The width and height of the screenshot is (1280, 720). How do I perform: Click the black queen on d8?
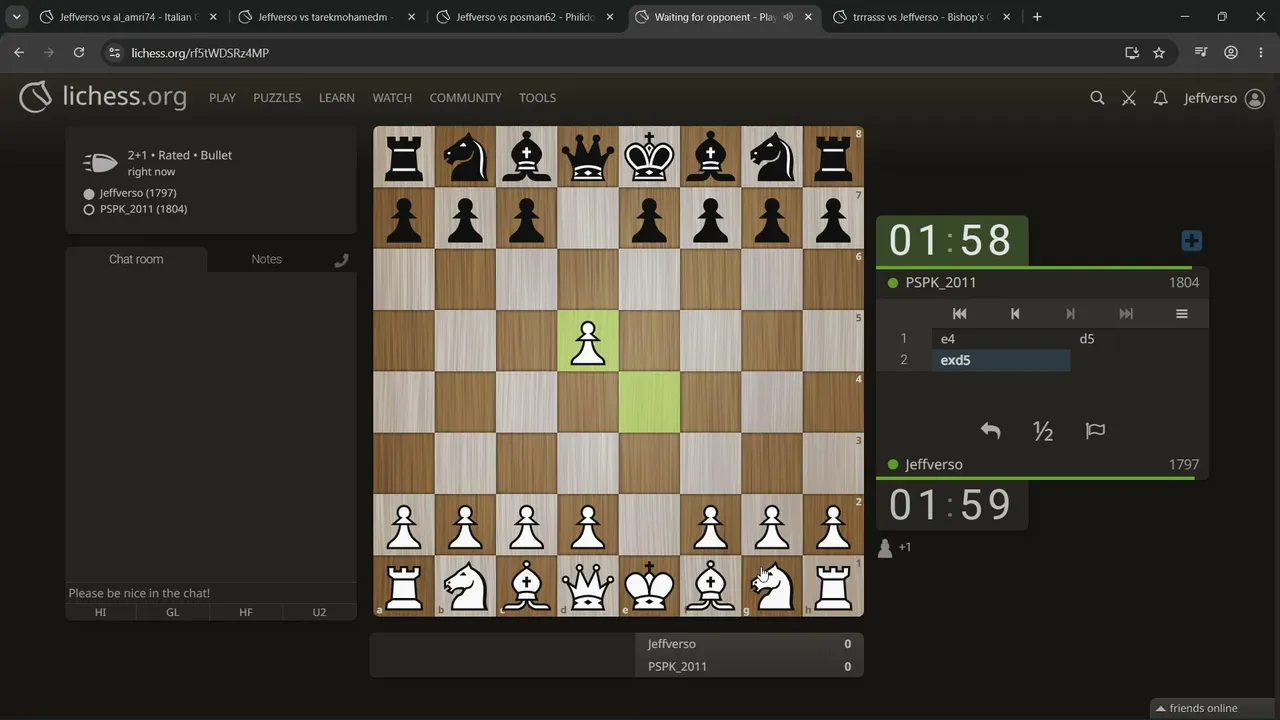pos(588,157)
